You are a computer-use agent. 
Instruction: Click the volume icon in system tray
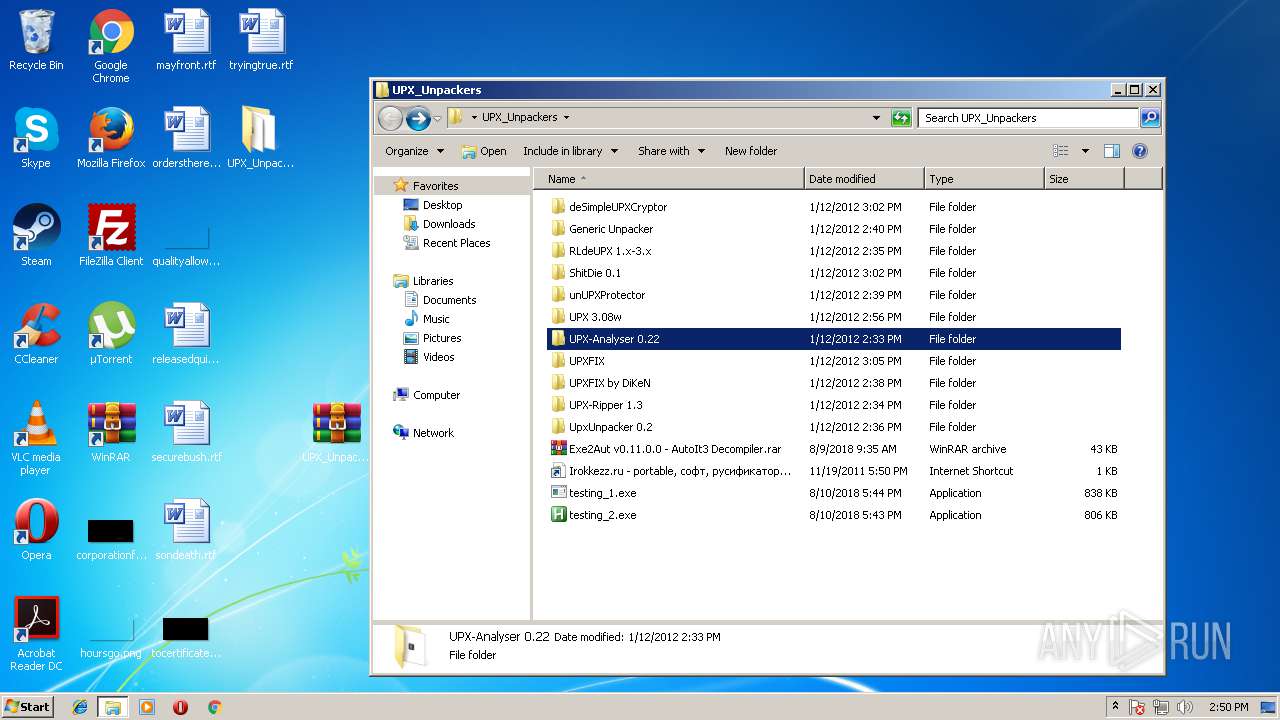(x=1185, y=707)
